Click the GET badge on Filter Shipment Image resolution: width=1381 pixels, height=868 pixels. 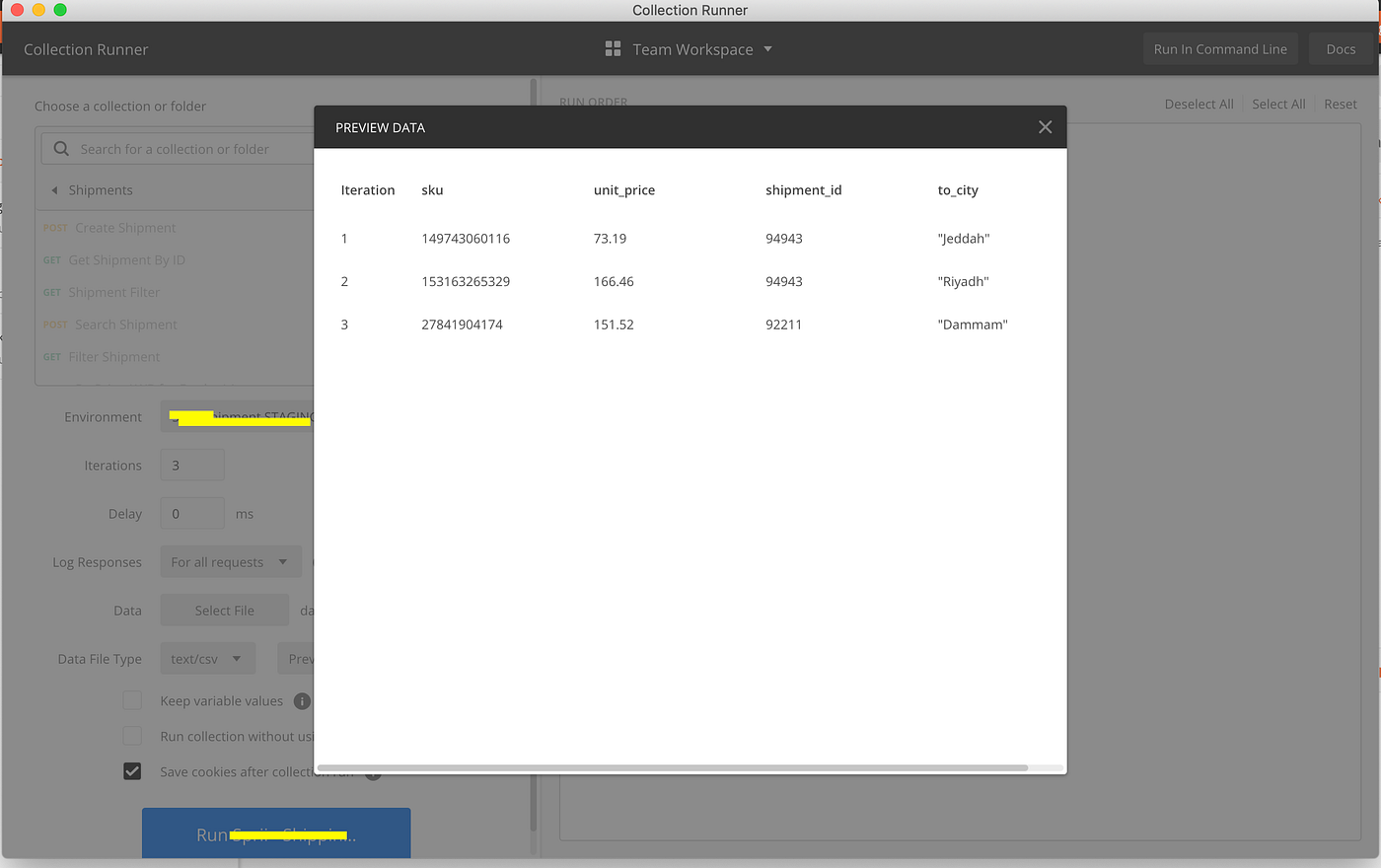tap(51, 356)
